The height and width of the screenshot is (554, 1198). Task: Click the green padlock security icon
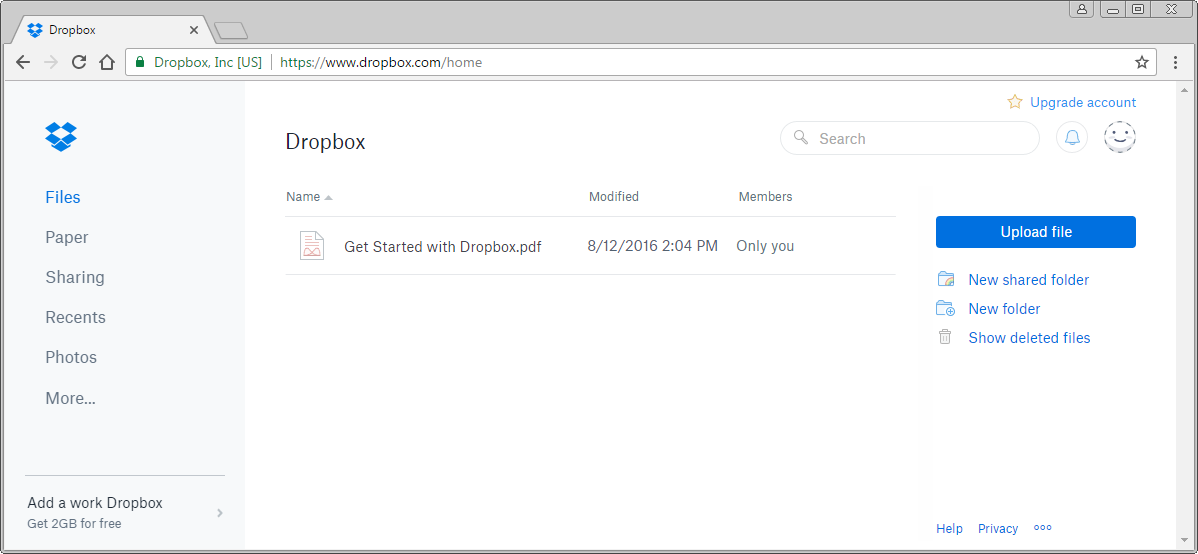pyautogui.click(x=140, y=63)
